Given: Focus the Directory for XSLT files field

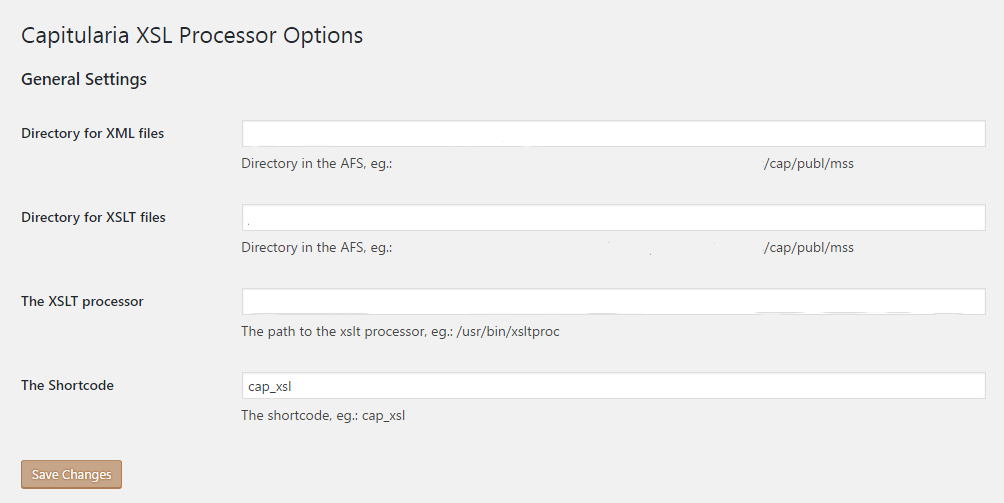Looking at the screenshot, I should coord(613,218).
